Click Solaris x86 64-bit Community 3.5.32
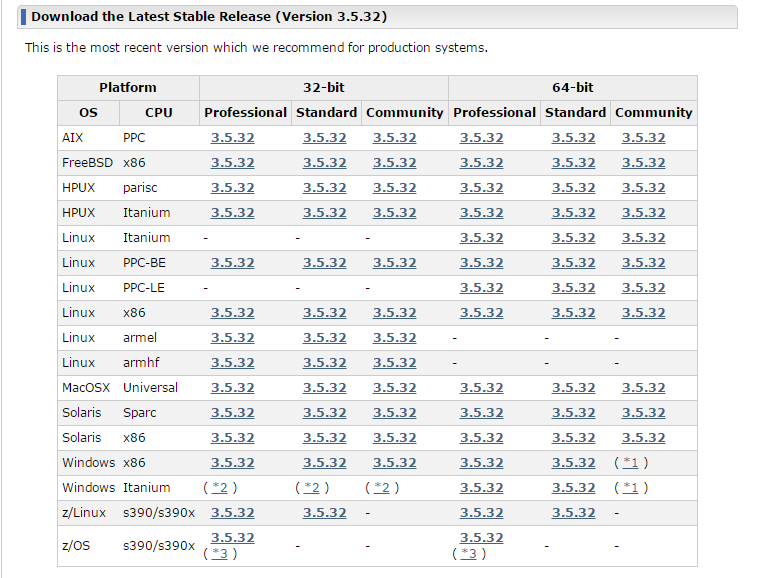This screenshot has height=578, width=759. [643, 438]
